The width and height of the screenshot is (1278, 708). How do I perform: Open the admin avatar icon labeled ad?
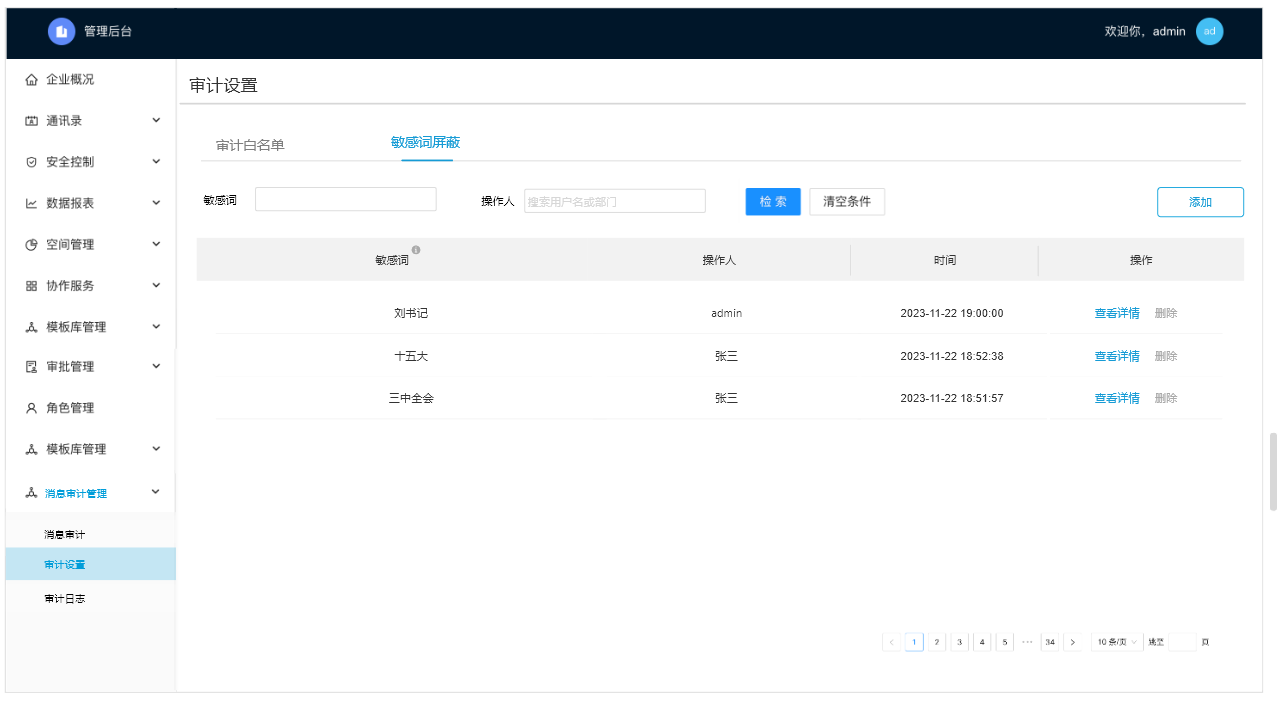[x=1209, y=32]
